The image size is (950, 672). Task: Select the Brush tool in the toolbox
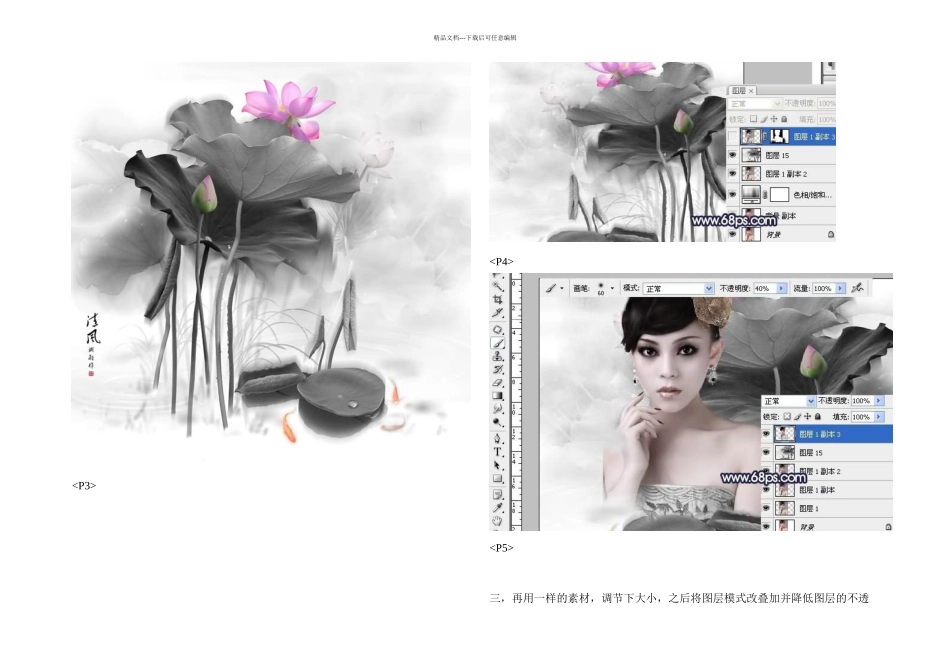[x=498, y=342]
